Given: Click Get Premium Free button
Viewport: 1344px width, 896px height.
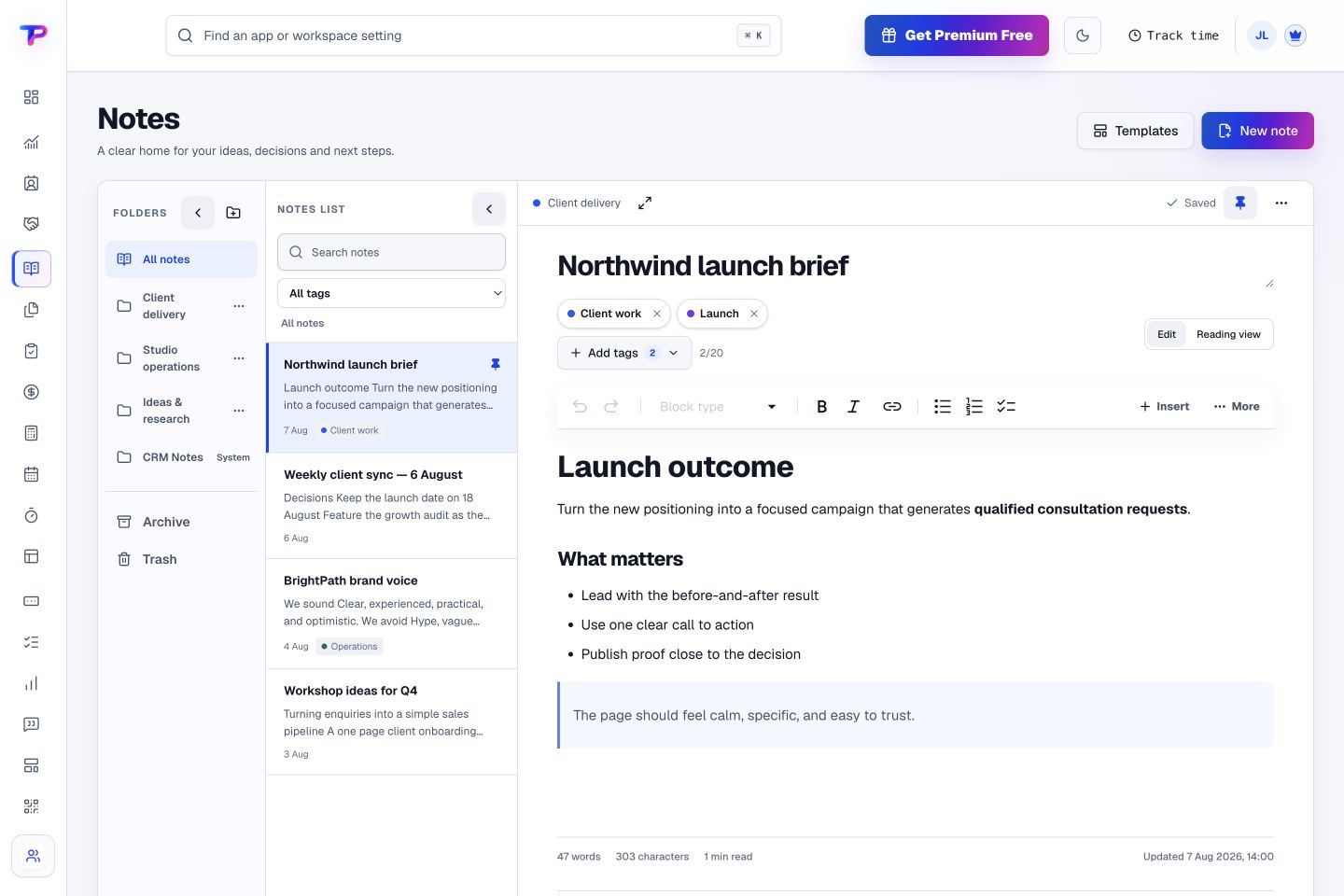Looking at the screenshot, I should 957,35.
